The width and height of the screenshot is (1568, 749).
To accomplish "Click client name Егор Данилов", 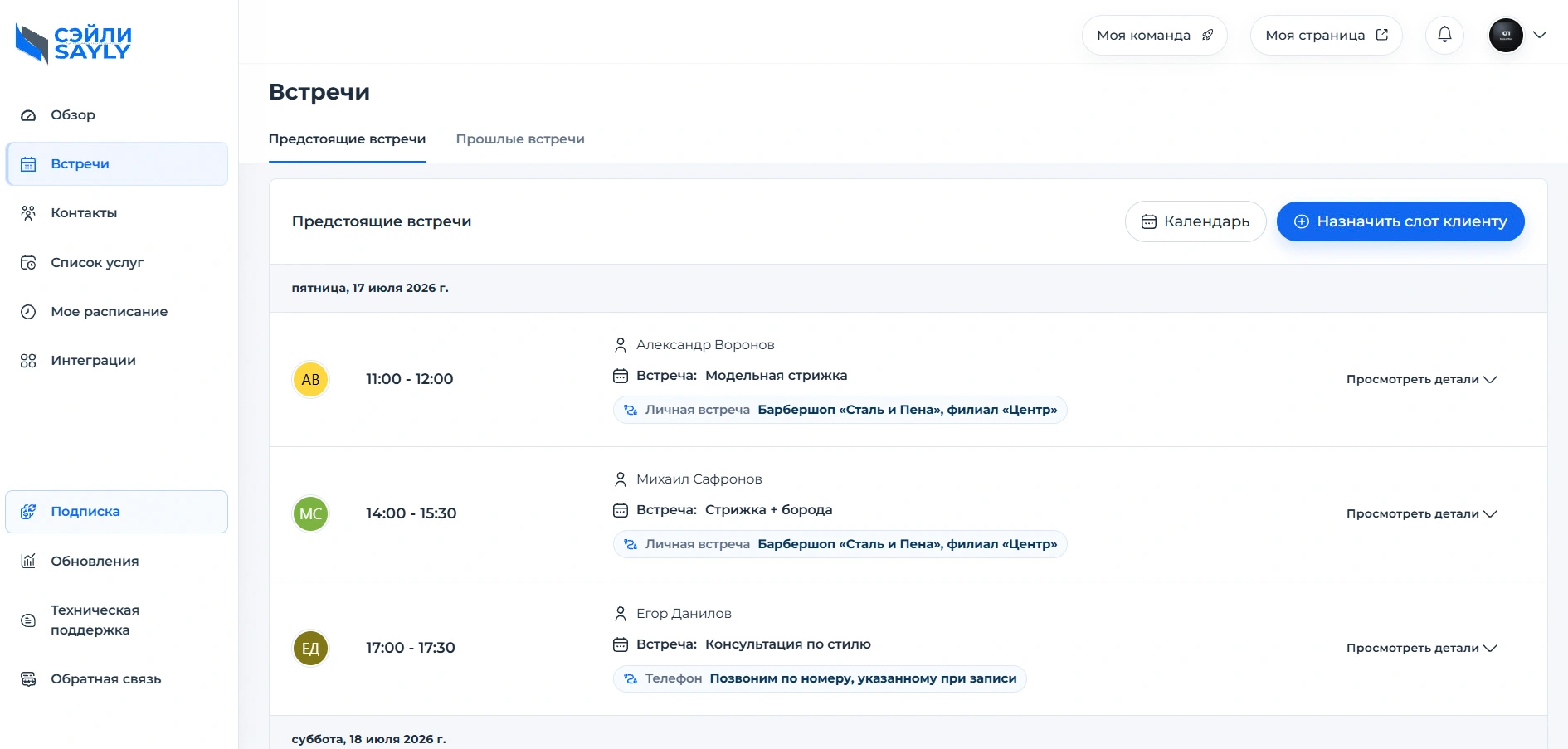I will pyautogui.click(x=684, y=614).
